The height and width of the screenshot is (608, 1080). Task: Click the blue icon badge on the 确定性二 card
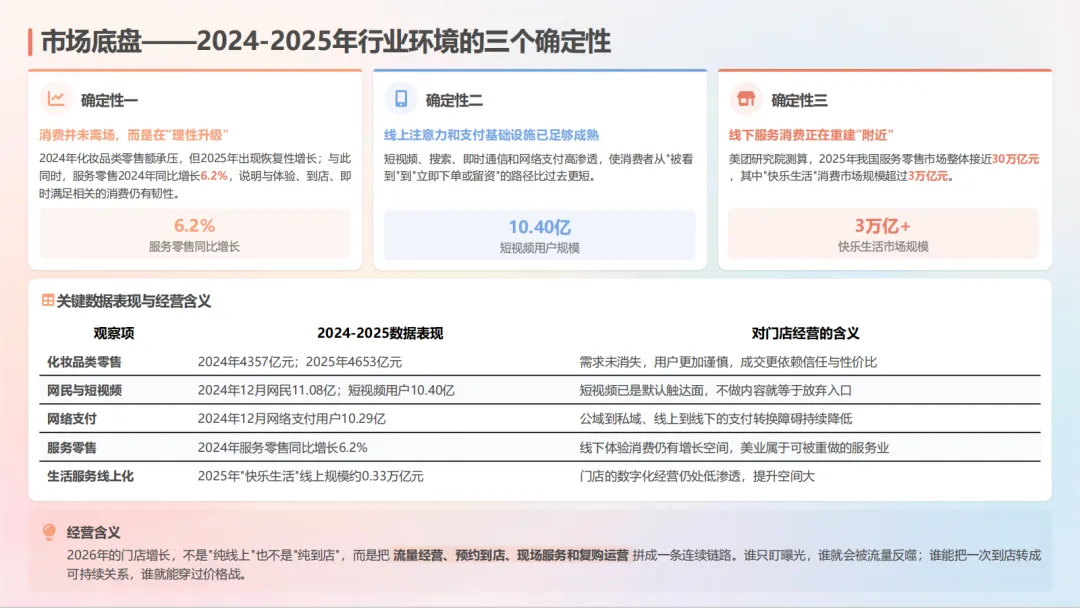tap(400, 100)
